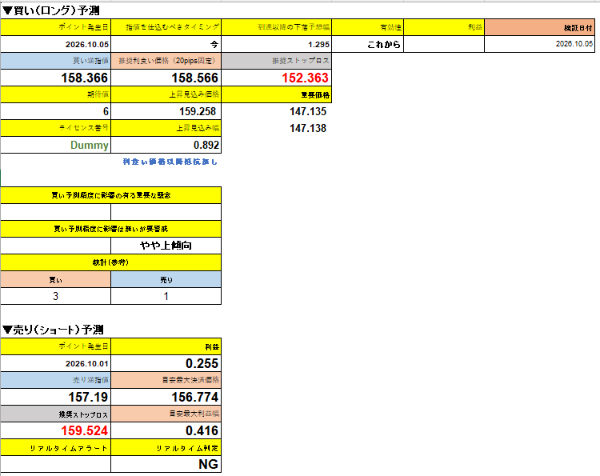The image size is (600, 476).
Task: Select the profit value 0.255
Action: pos(166,363)
